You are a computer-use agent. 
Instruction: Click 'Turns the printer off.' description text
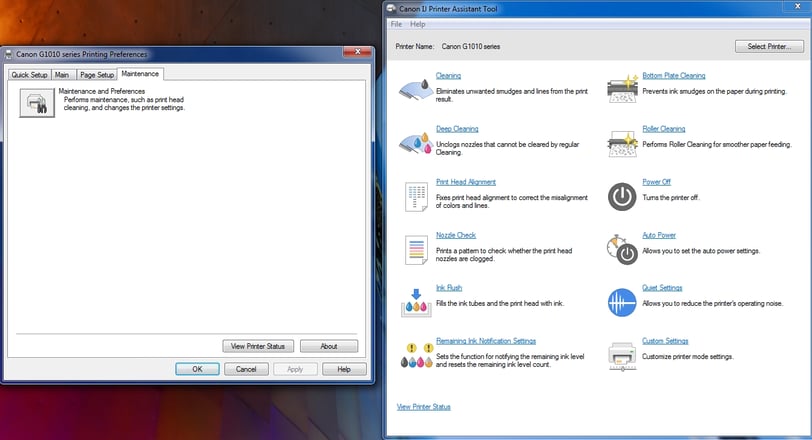pyautogui.click(x=671, y=198)
